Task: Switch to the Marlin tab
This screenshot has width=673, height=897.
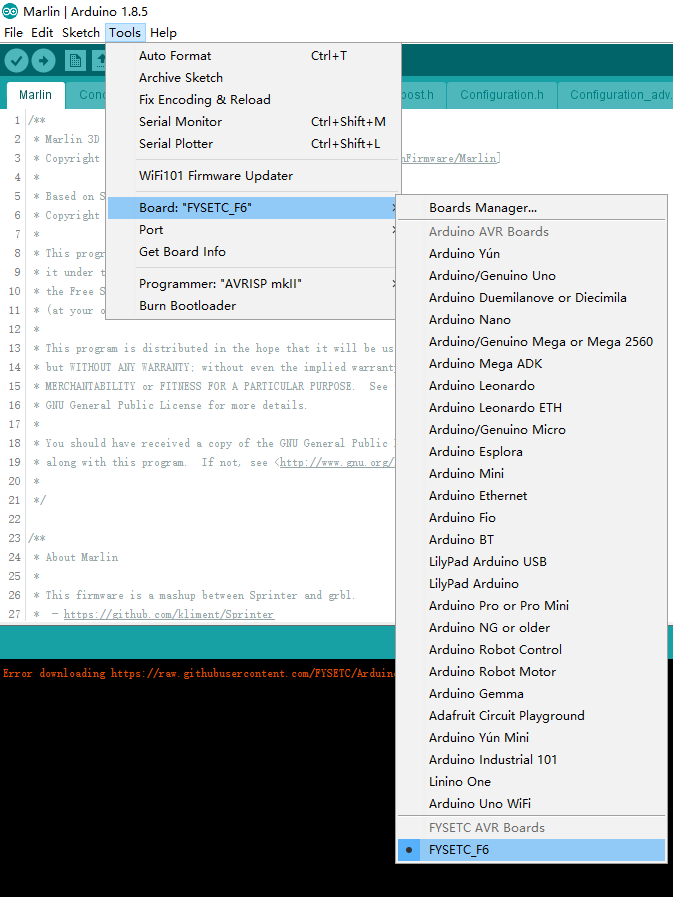Action: click(35, 95)
